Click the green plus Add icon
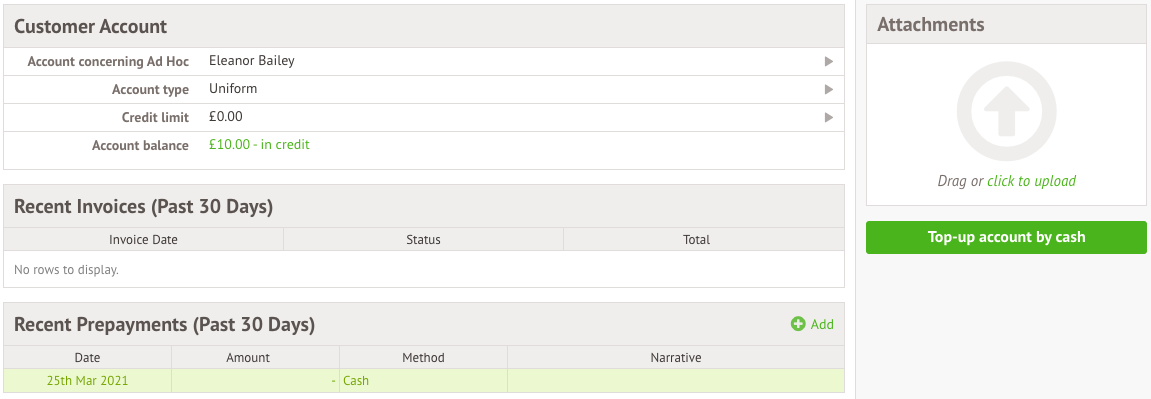Image resolution: width=1151 pixels, height=399 pixels. click(798, 323)
